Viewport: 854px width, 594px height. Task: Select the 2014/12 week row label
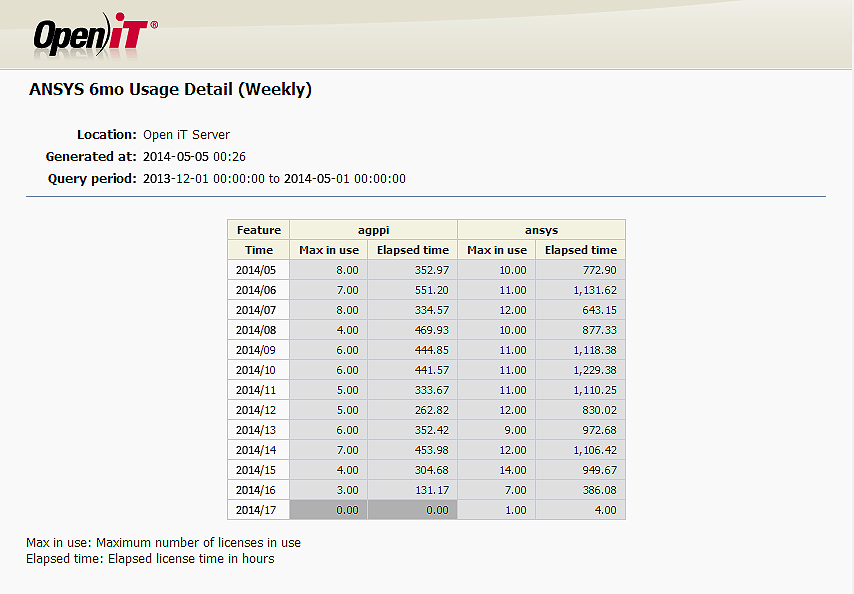click(259, 410)
